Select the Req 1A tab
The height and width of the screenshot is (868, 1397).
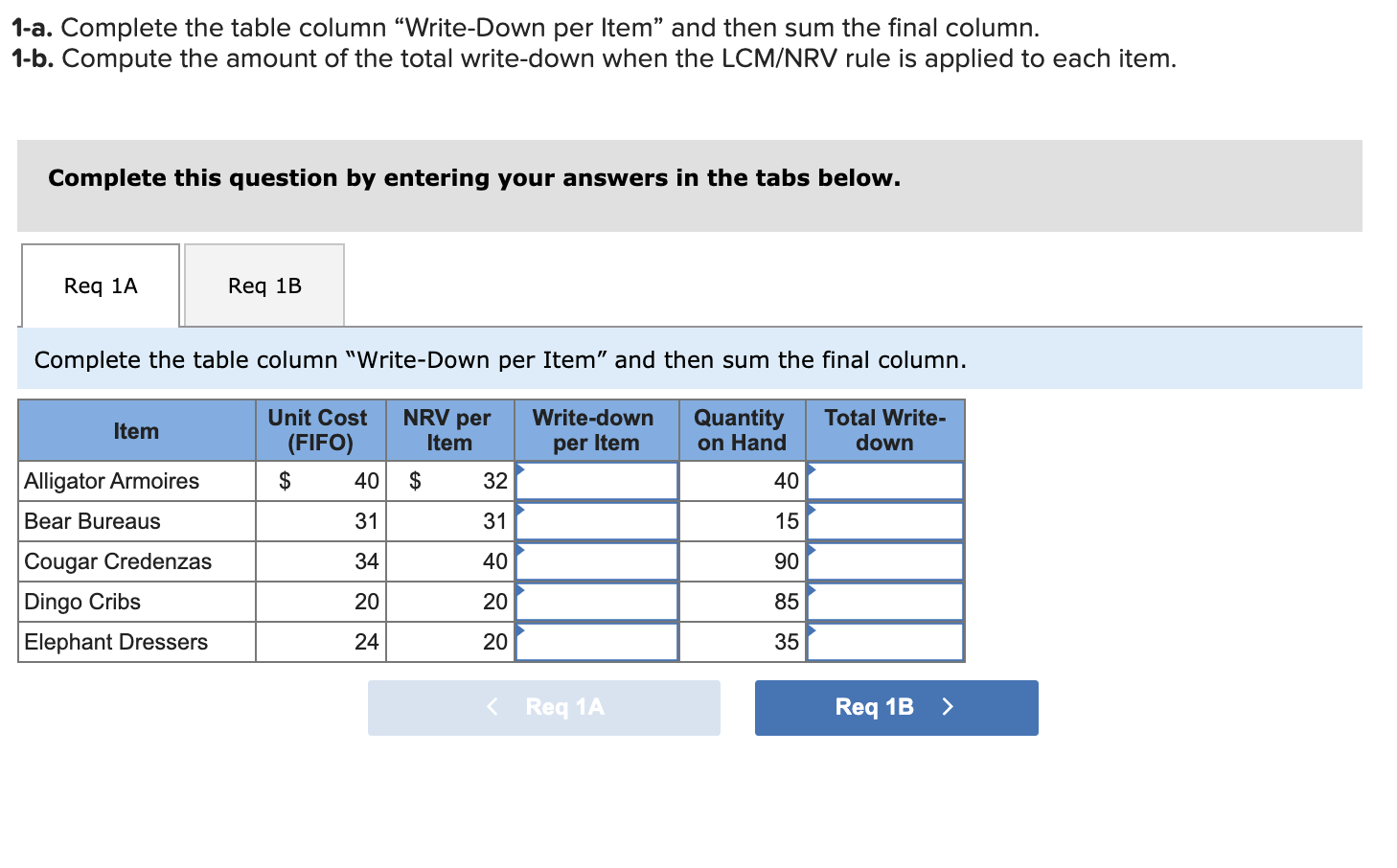100,285
